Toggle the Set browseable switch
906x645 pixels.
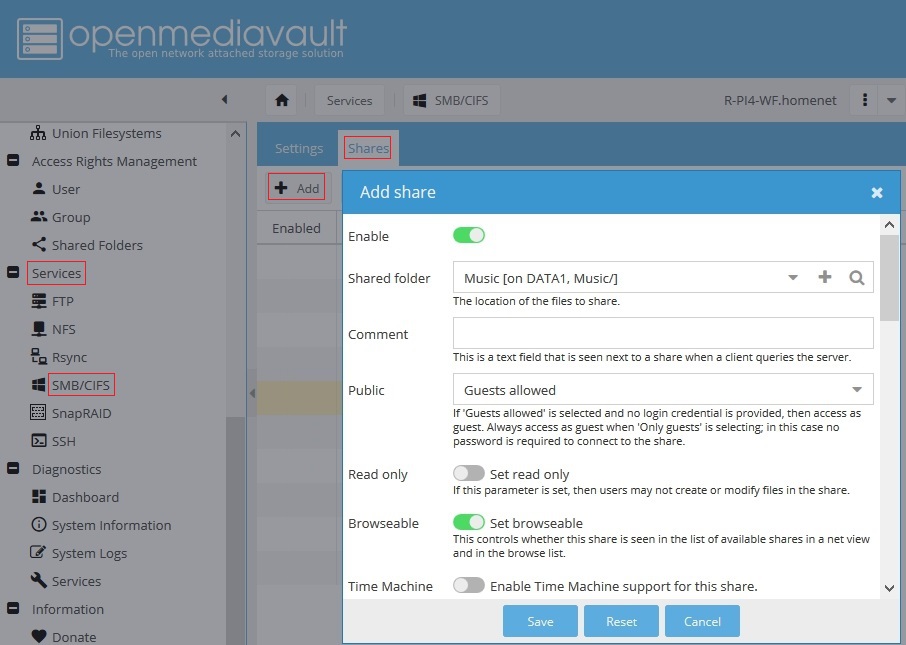point(468,522)
